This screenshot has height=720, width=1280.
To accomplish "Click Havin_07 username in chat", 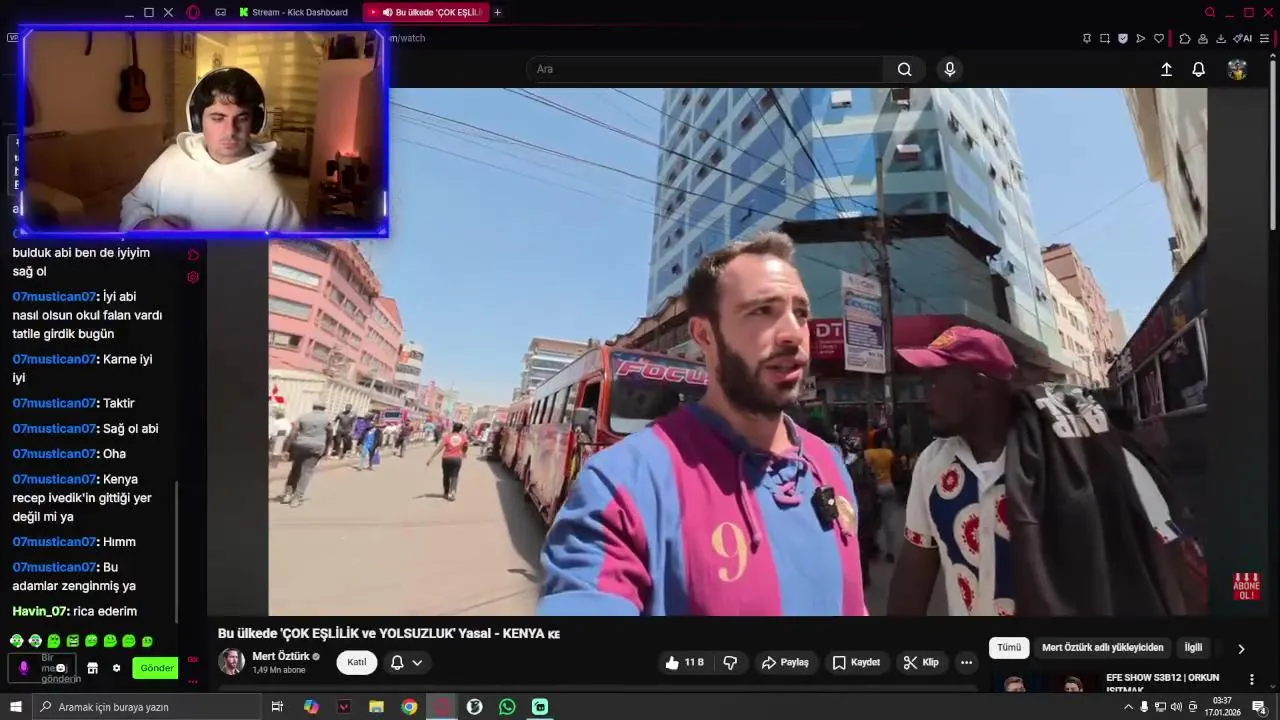I will (x=40, y=611).
